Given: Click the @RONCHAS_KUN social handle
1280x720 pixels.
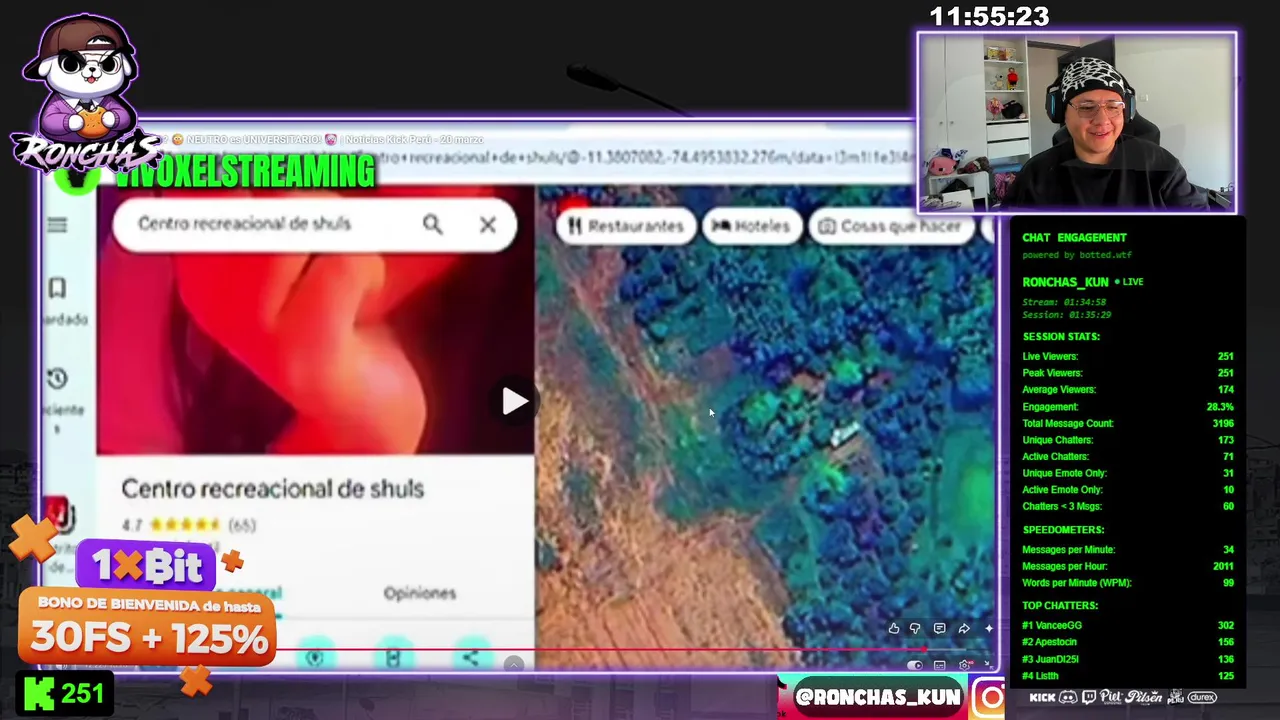Looking at the screenshot, I should tap(877, 697).
